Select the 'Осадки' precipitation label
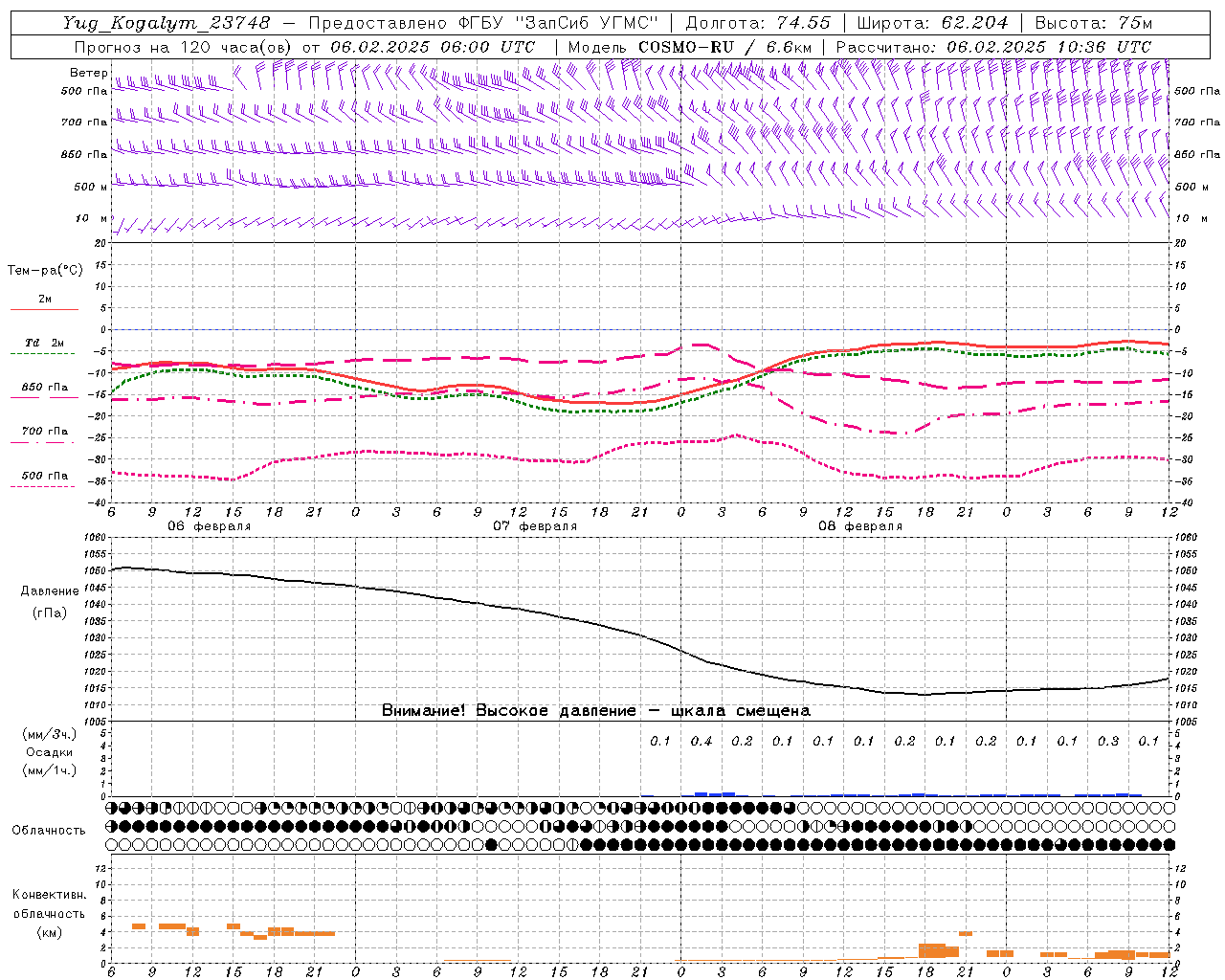This screenshot has width=1225, height=980. [50, 752]
